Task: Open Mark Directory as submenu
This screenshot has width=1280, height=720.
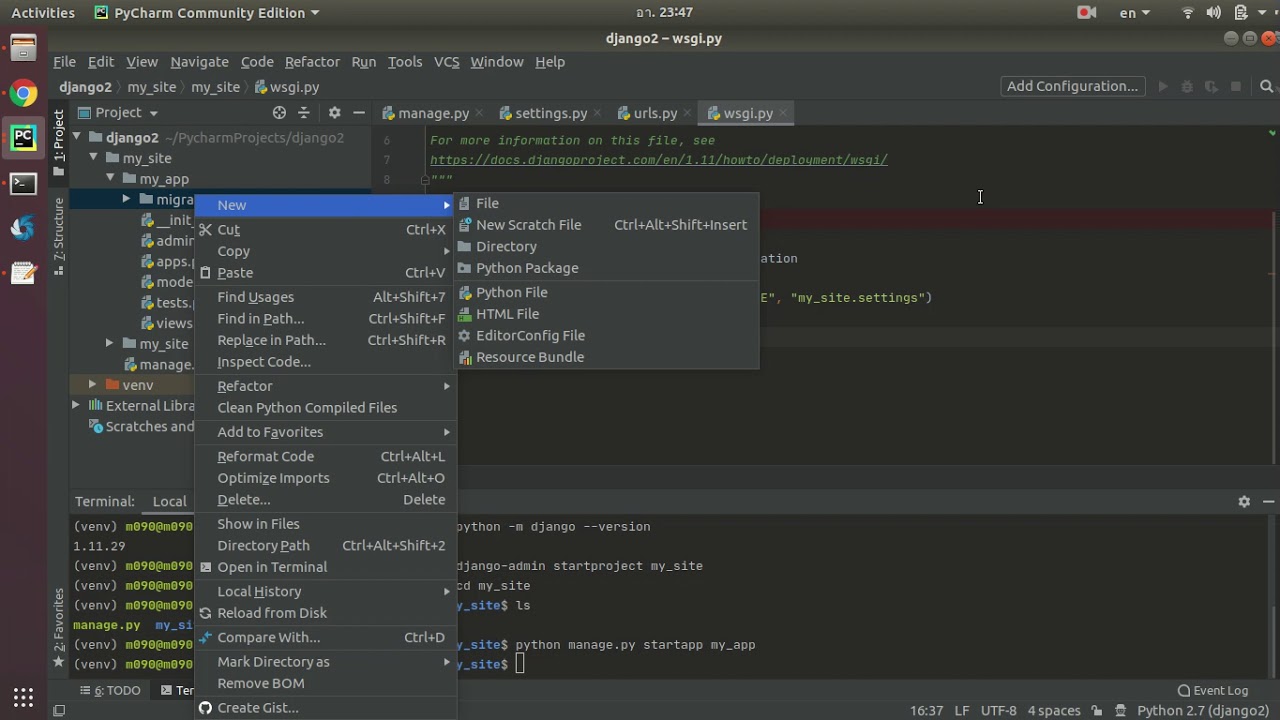Action: point(324,662)
